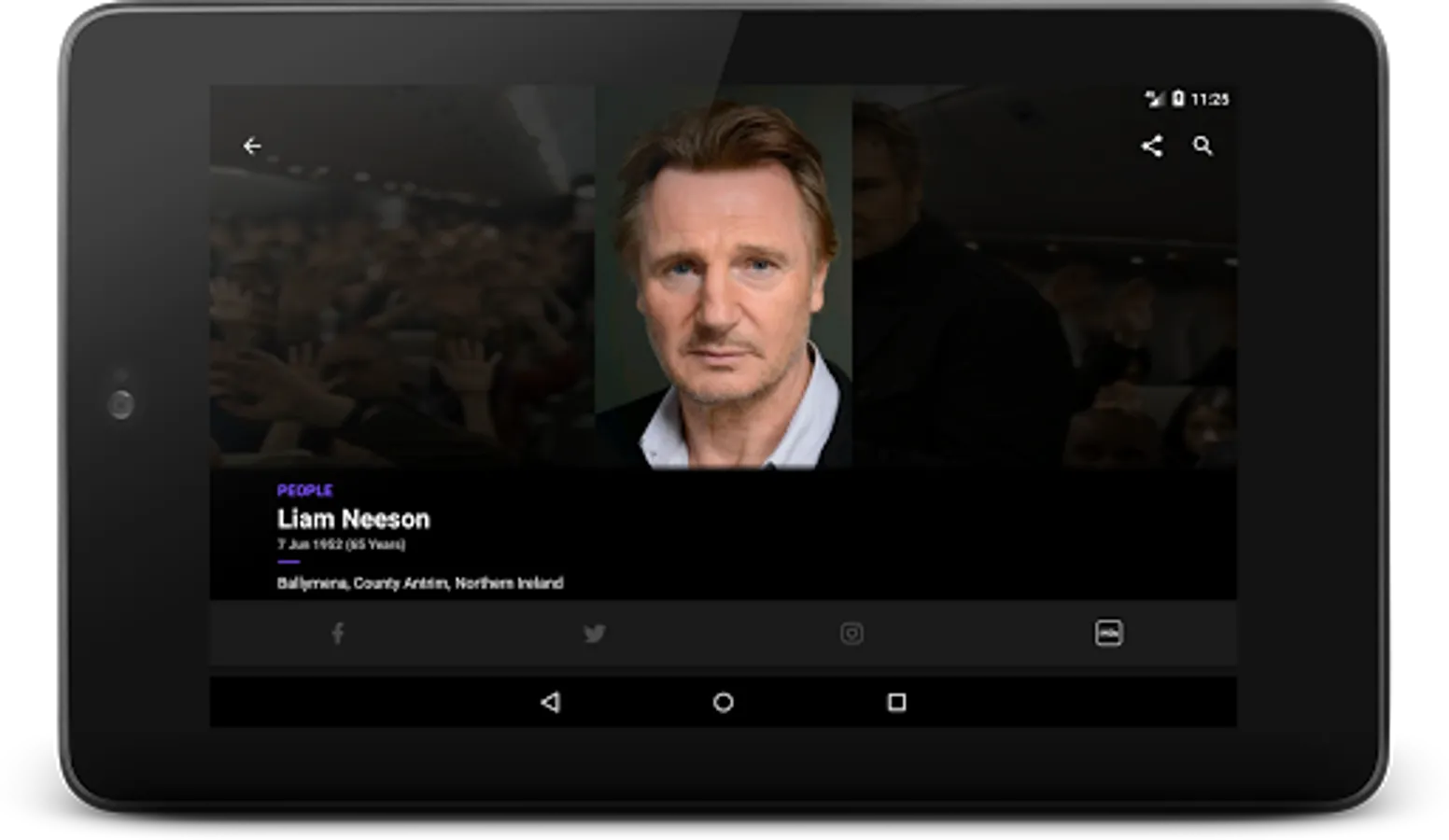Image resolution: width=1449 pixels, height=840 pixels.
Task: Open the Twitter profile link icon
Action: click(595, 634)
